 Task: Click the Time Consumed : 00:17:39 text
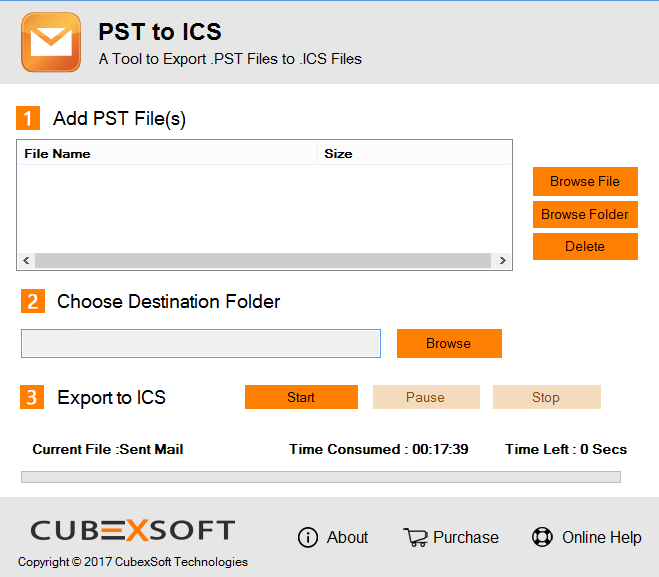(379, 449)
